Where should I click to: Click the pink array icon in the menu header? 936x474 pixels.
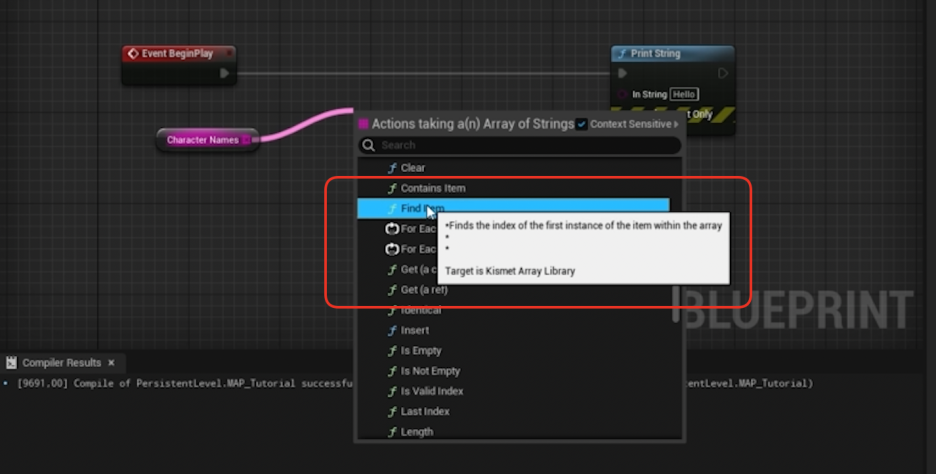pyautogui.click(x=363, y=124)
